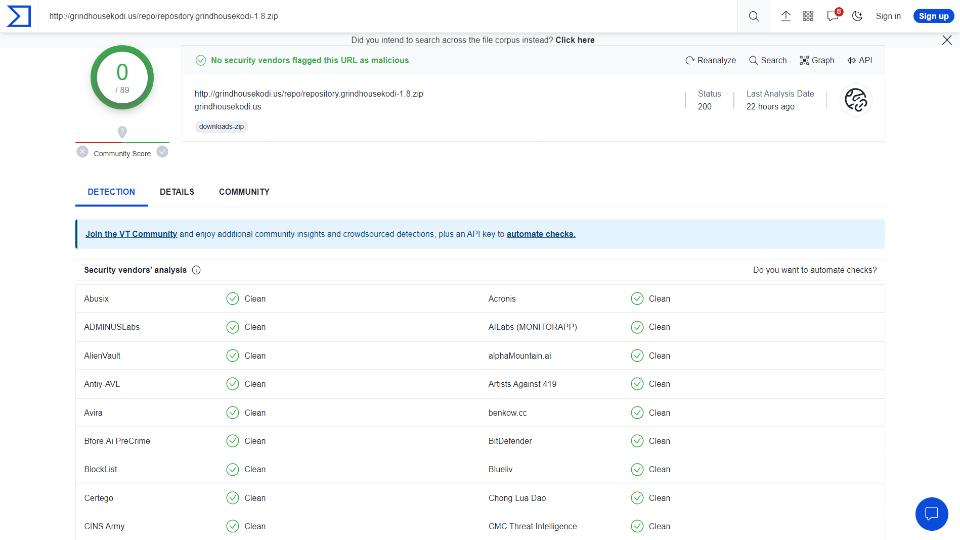Click the detection score circle 0/89
The width and height of the screenshot is (960, 540).
click(x=122, y=77)
